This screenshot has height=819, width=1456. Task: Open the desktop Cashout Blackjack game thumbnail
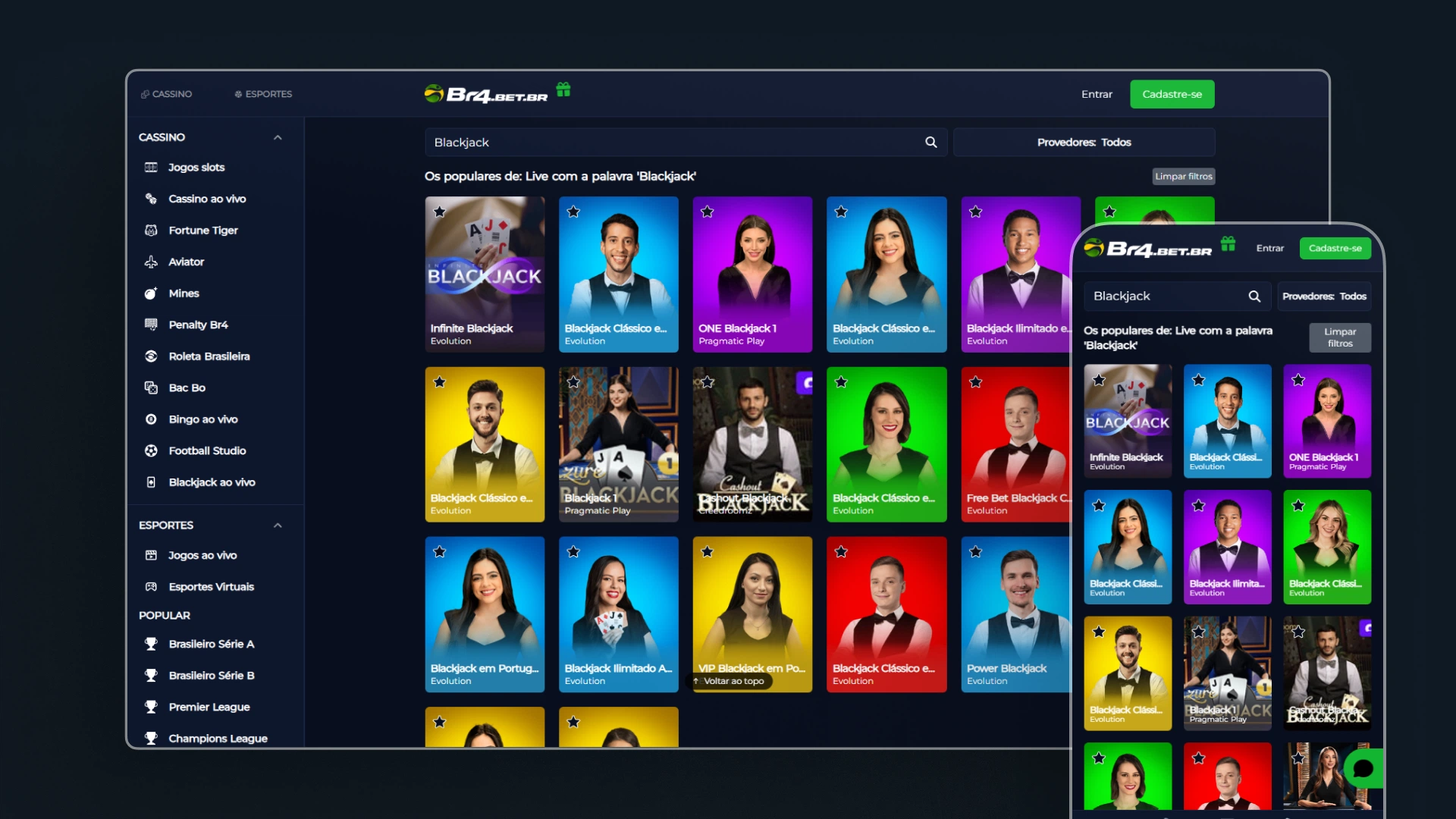752,444
